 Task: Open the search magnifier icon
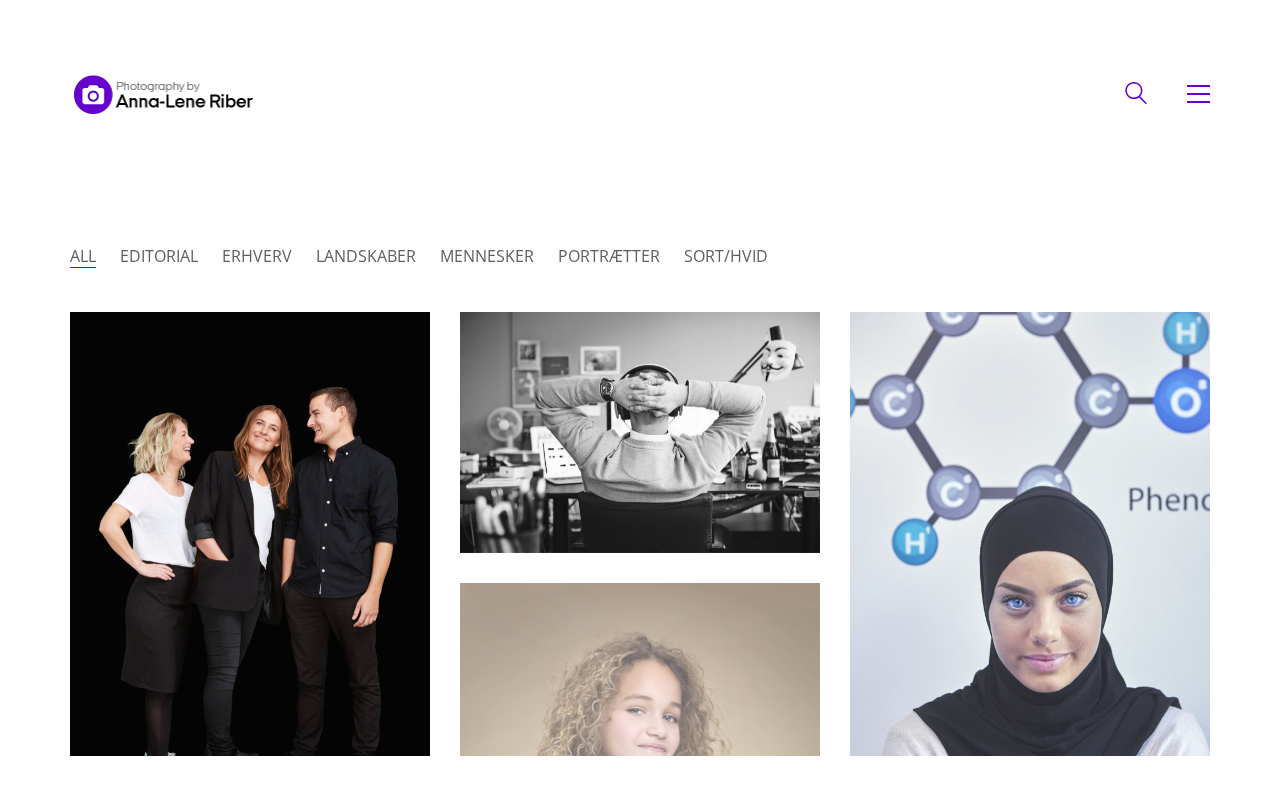coord(1136,93)
